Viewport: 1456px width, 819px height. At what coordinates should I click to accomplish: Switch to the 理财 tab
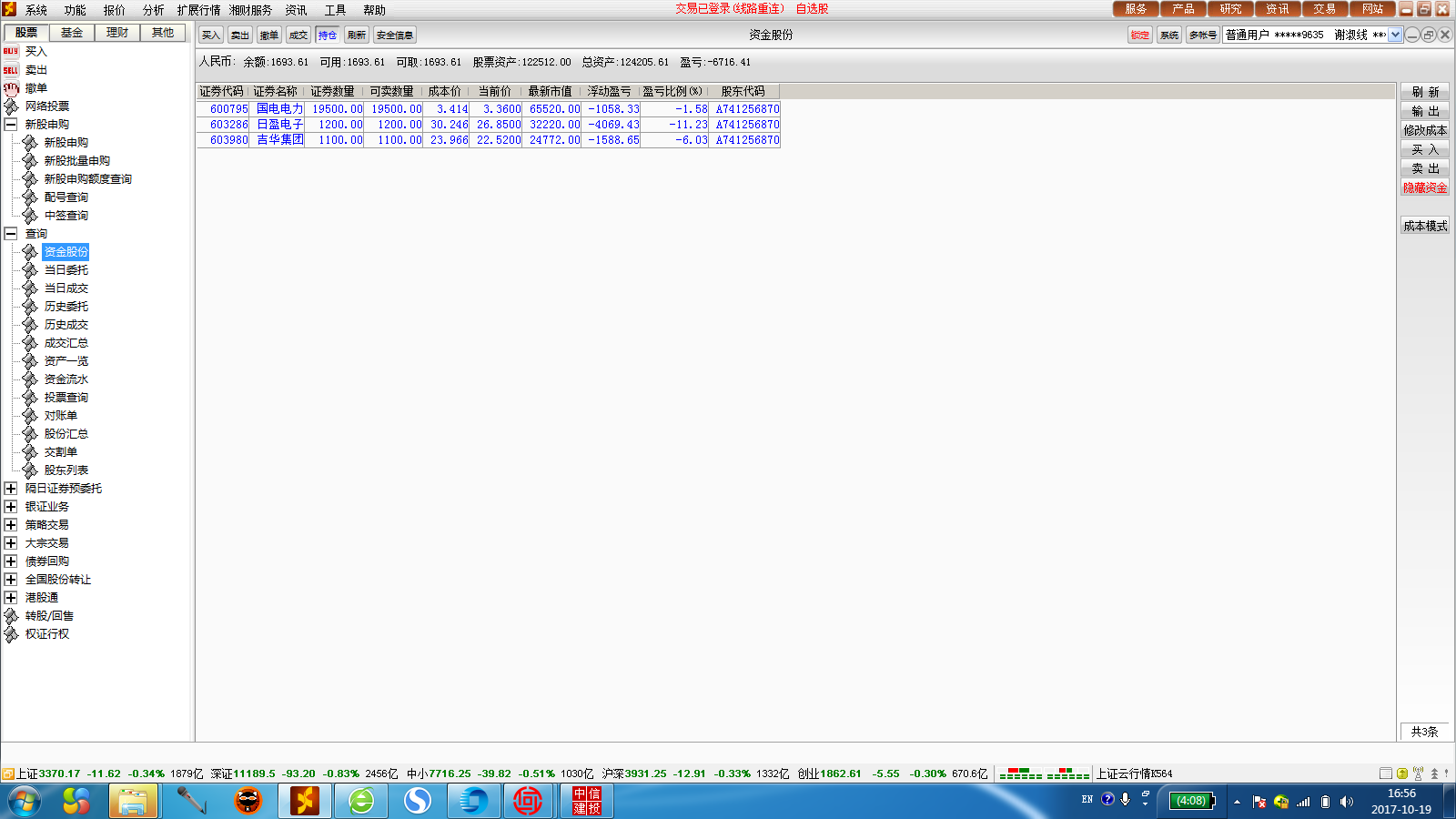pos(117,33)
